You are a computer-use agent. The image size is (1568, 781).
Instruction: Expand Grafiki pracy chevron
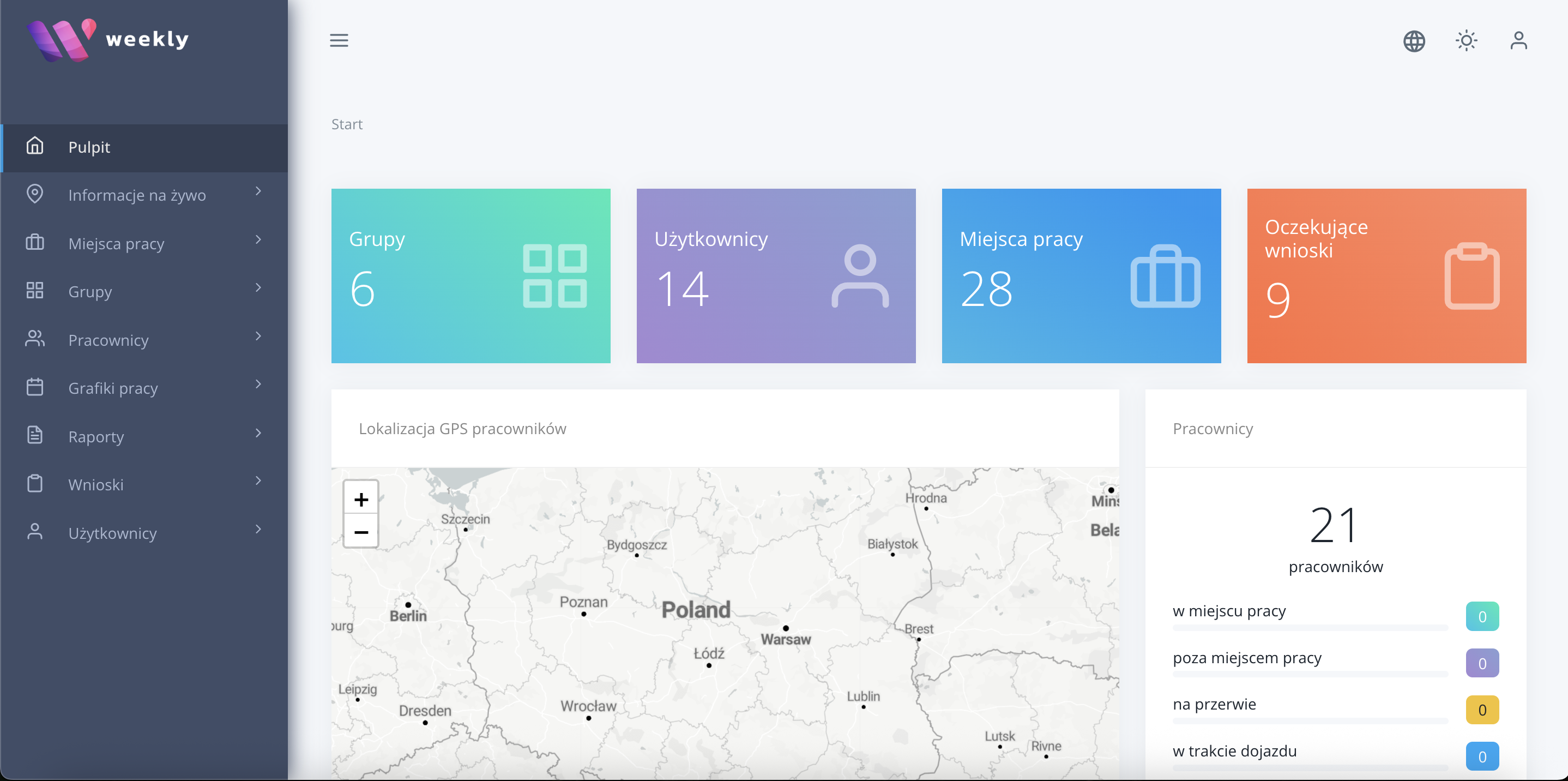point(258,384)
